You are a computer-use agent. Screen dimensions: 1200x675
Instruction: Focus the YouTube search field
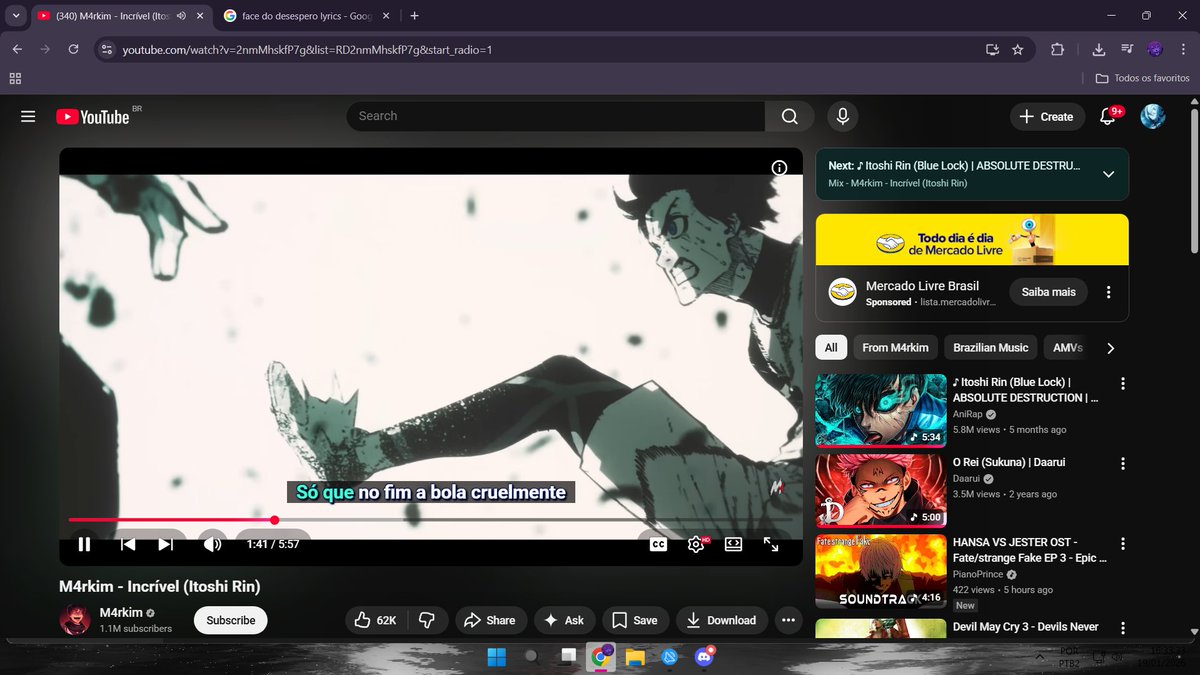click(556, 116)
